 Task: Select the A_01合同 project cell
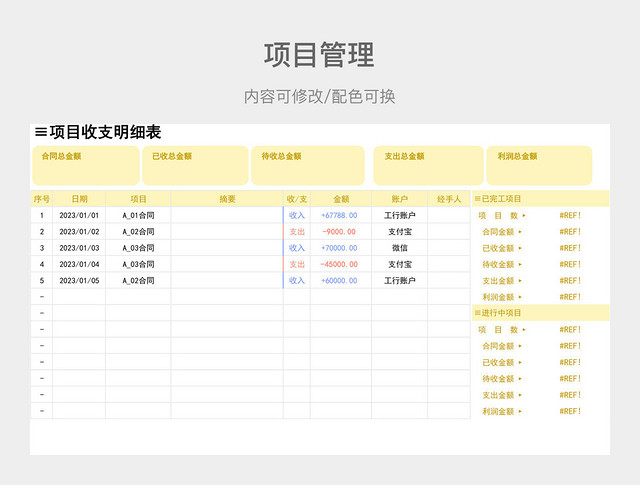click(x=138, y=215)
